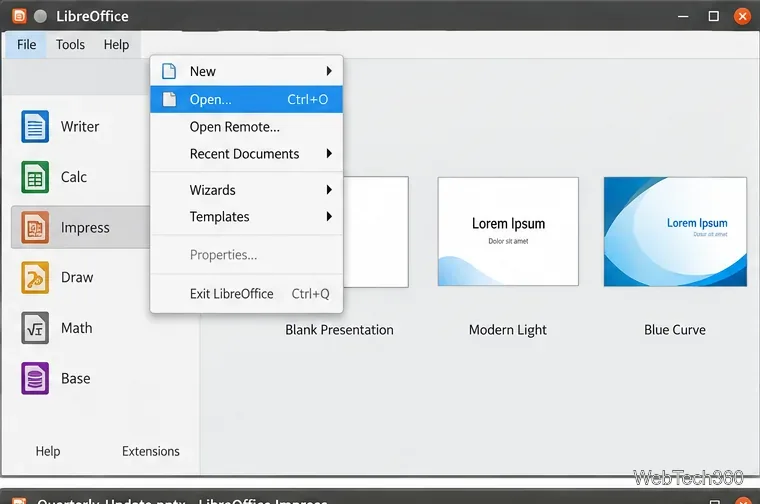Screen dimensions: 760x504
Task: Choose Exit LibreOffice menu entry
Action: [246, 294]
